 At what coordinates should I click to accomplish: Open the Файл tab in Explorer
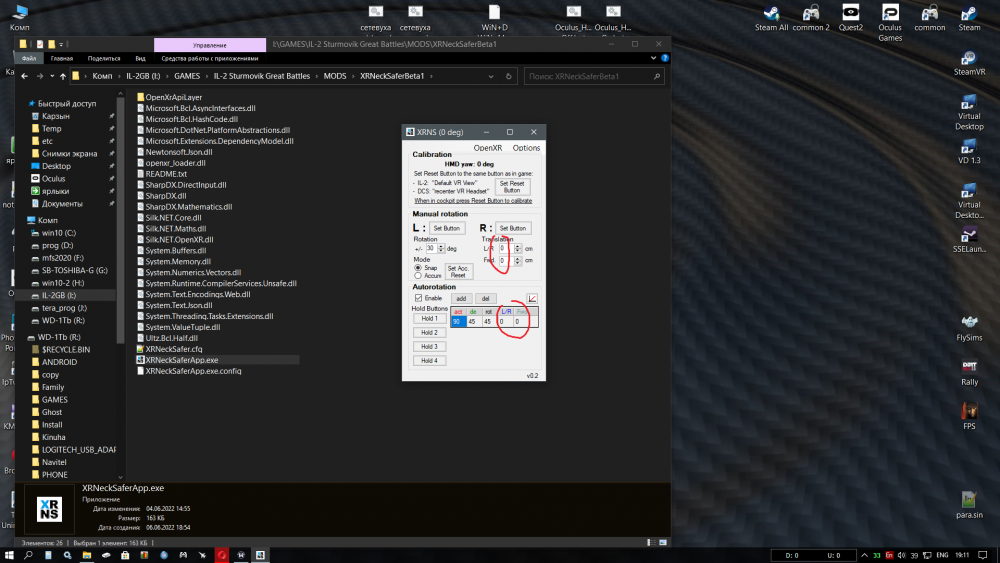click(29, 58)
